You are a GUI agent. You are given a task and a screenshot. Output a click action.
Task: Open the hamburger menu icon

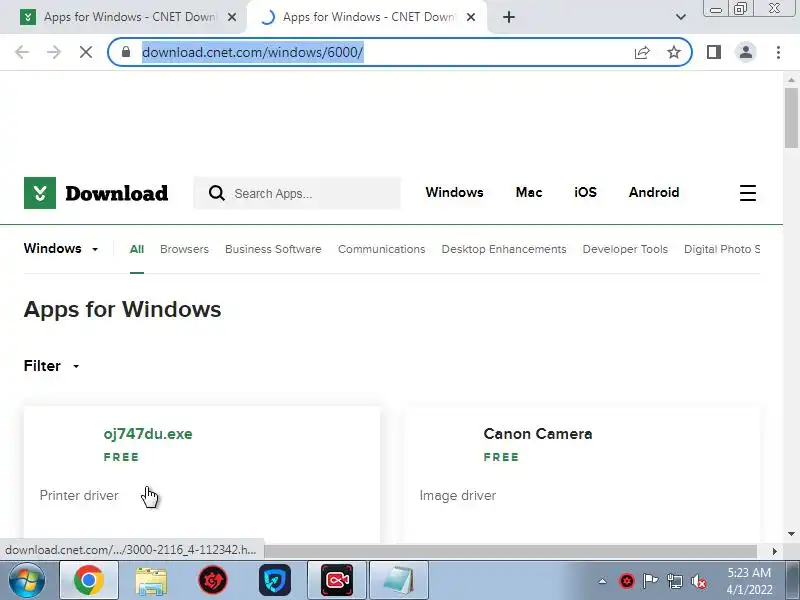(748, 193)
